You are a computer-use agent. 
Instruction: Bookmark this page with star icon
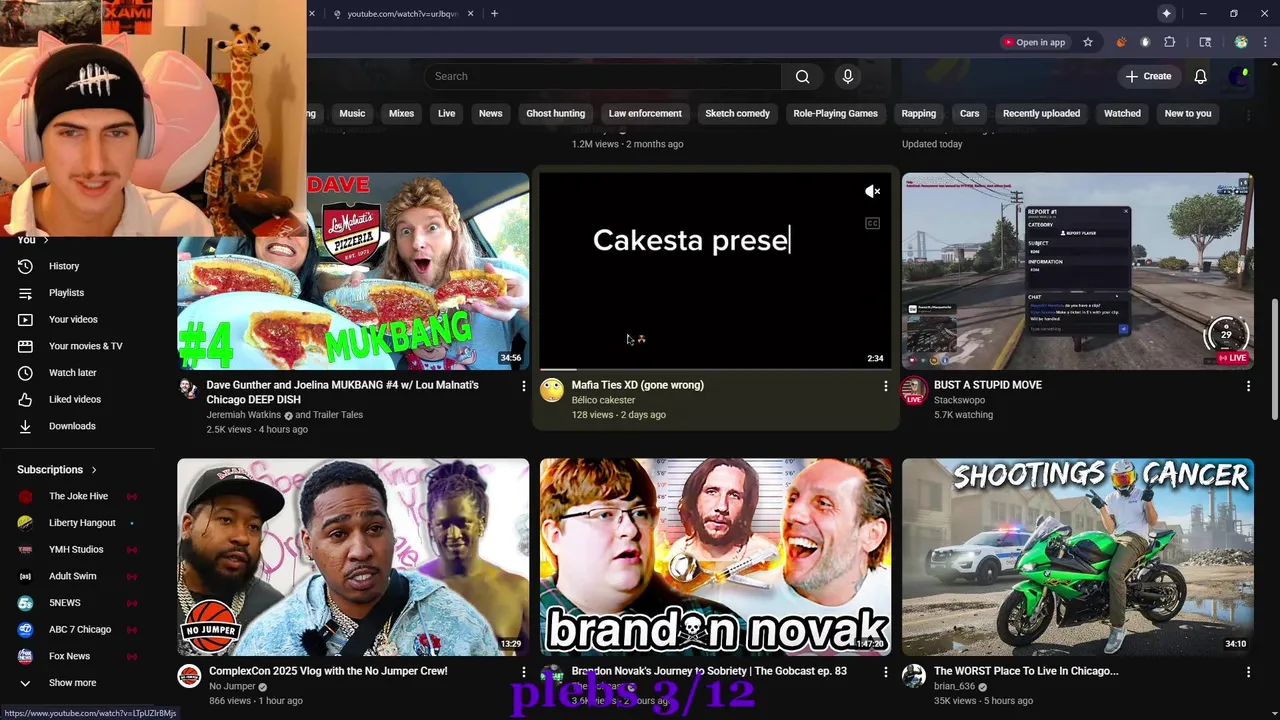click(x=1088, y=42)
